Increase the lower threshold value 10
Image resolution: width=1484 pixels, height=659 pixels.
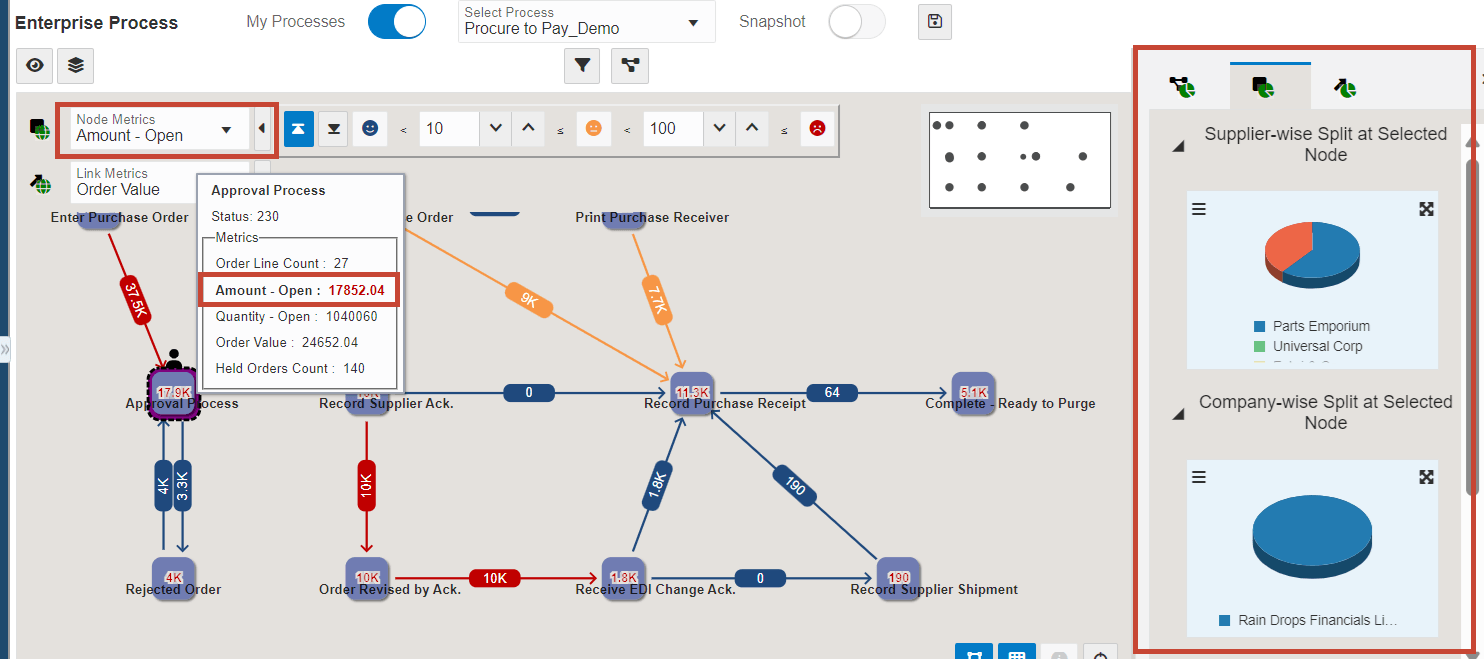pyautogui.click(x=529, y=128)
